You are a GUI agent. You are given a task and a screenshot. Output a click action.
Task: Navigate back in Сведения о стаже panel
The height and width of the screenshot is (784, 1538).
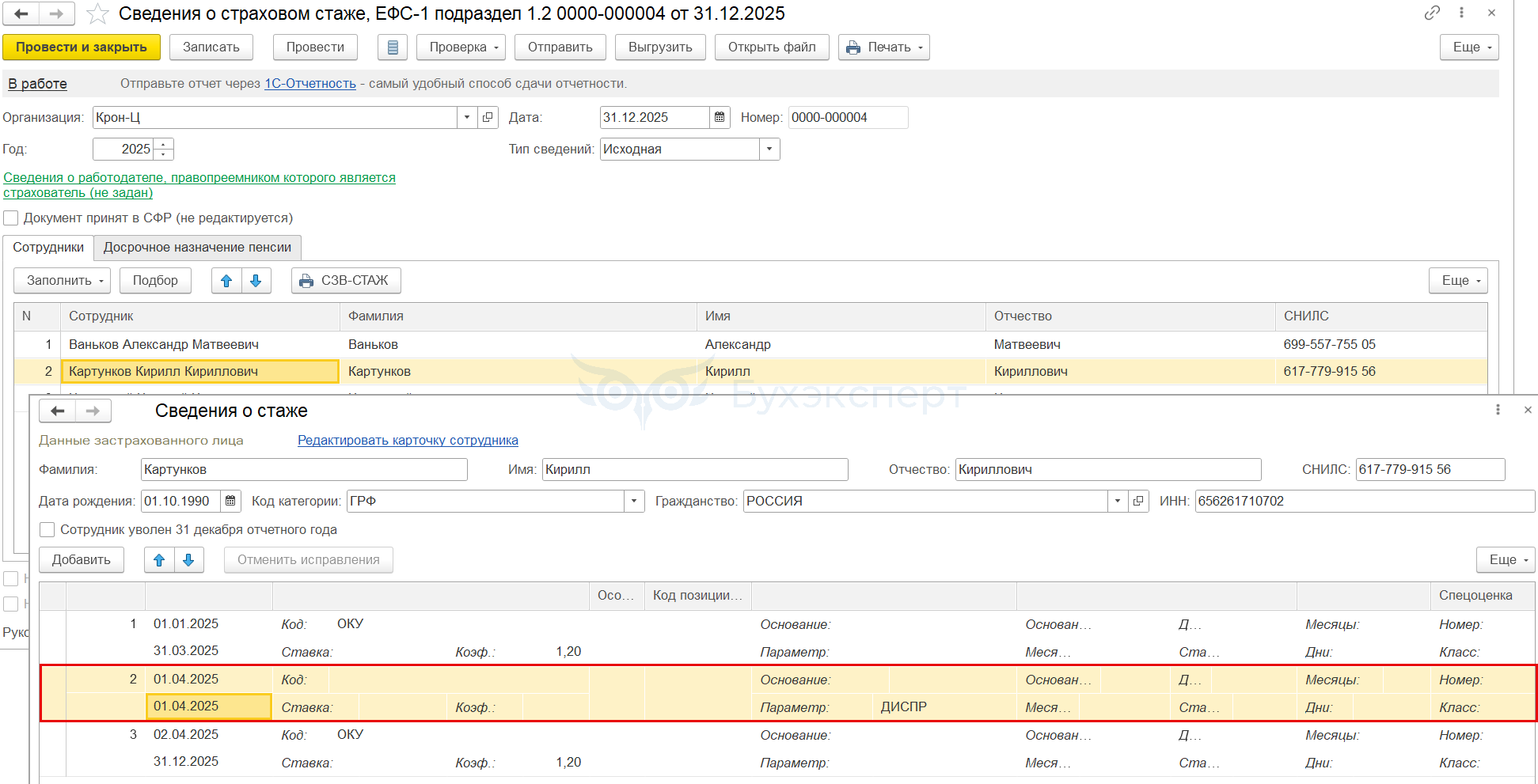click(x=58, y=411)
